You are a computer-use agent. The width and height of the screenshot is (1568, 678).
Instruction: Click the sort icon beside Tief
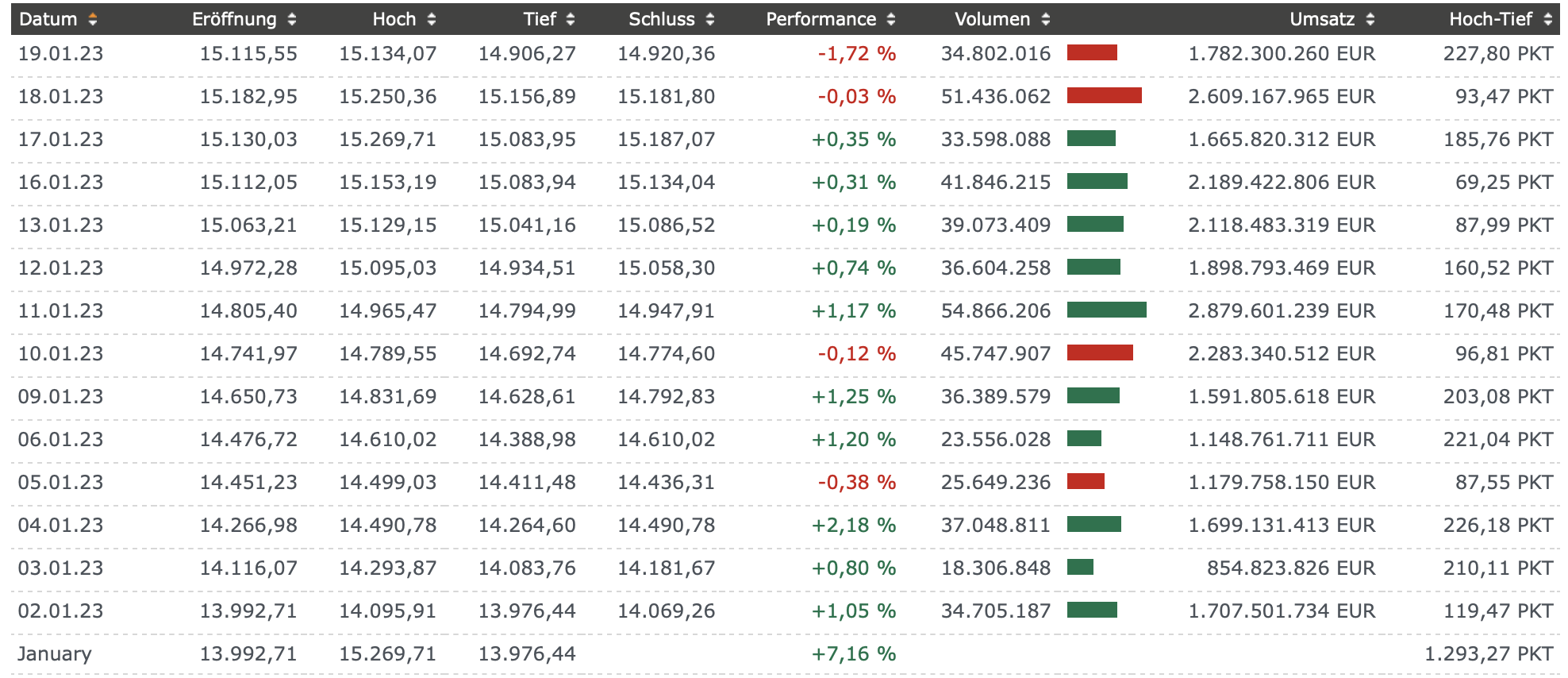click(x=571, y=19)
